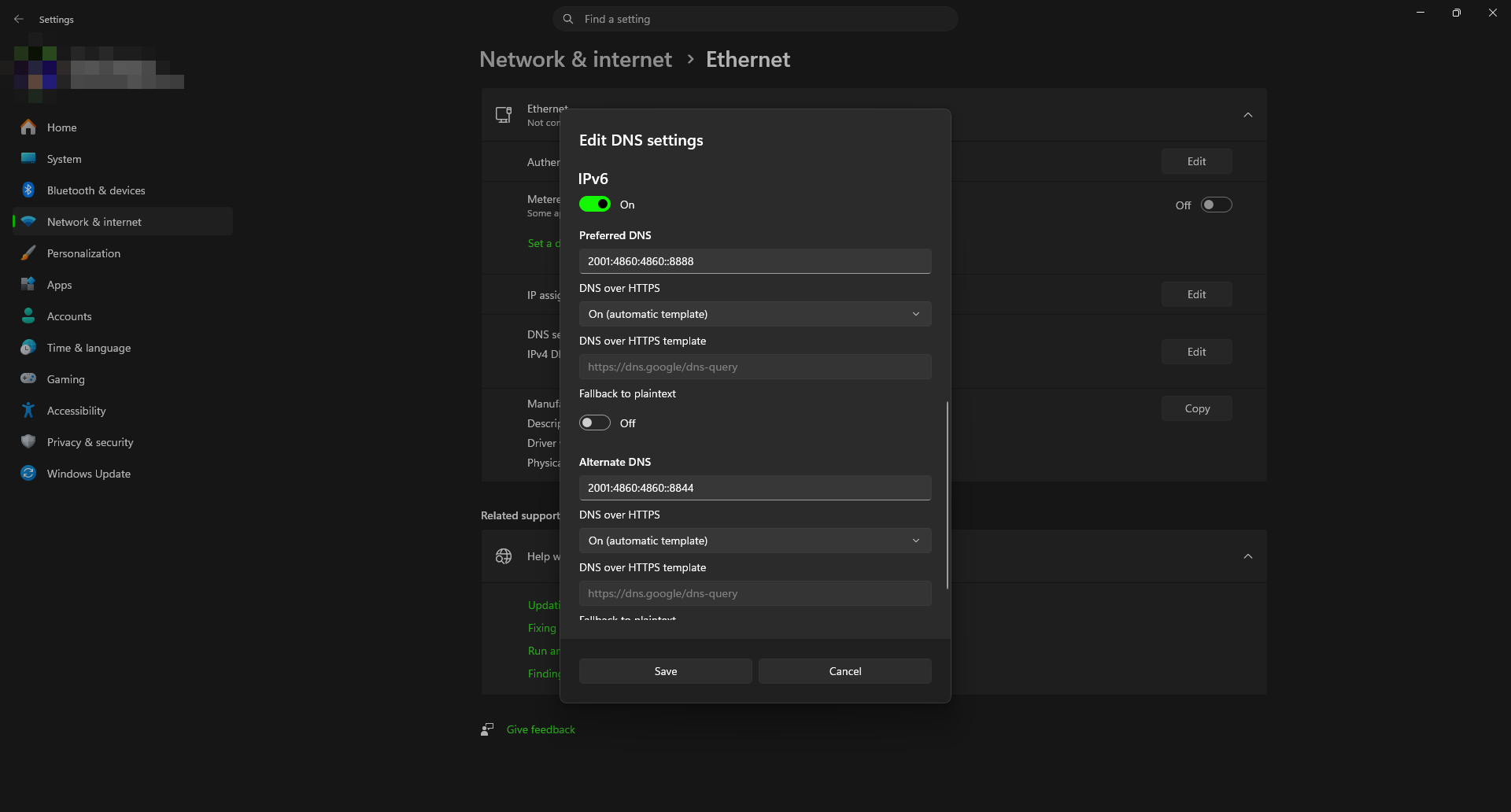Cancel the Edit DNS settings dialog
This screenshot has height=812, width=1511.
point(845,671)
